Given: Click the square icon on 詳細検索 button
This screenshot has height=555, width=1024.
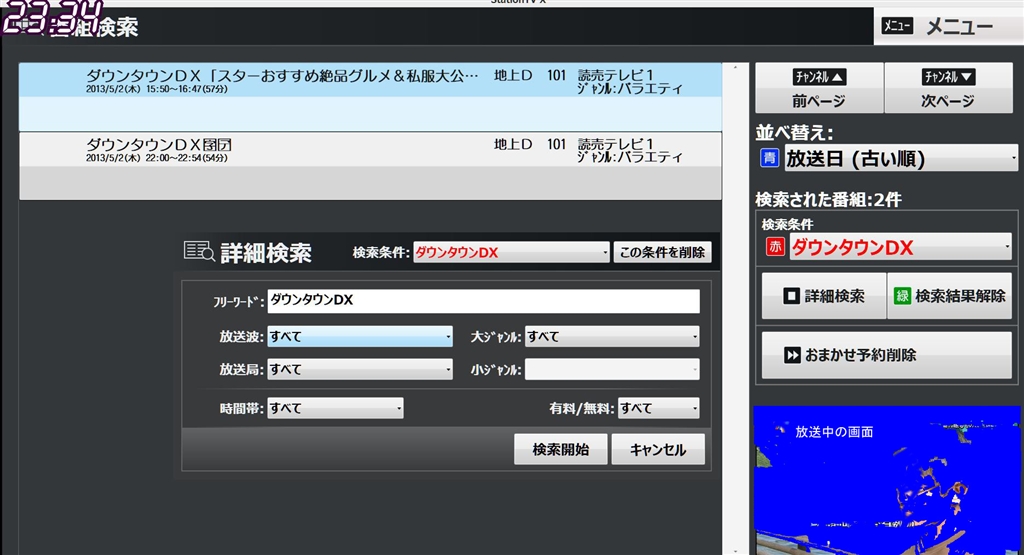Looking at the screenshot, I should click(x=792, y=296).
